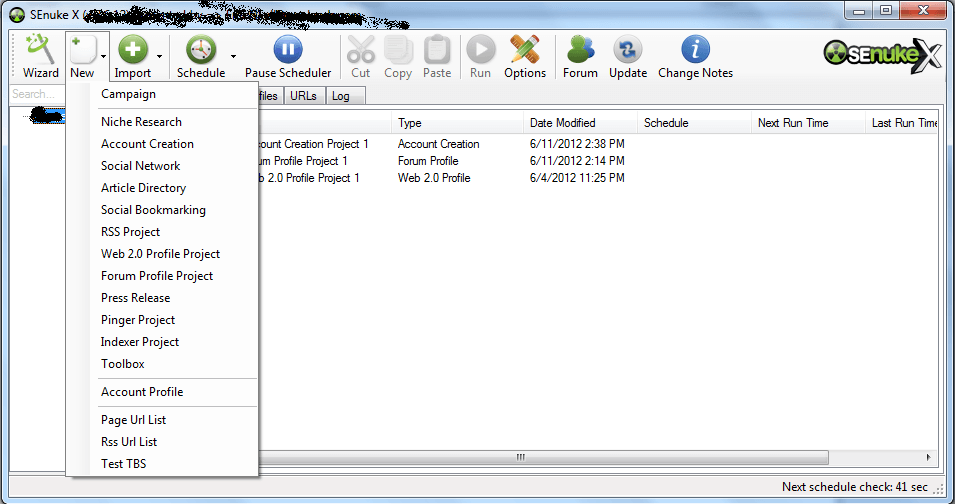Click the Run play icon
This screenshot has height=504, width=955.
[481, 49]
